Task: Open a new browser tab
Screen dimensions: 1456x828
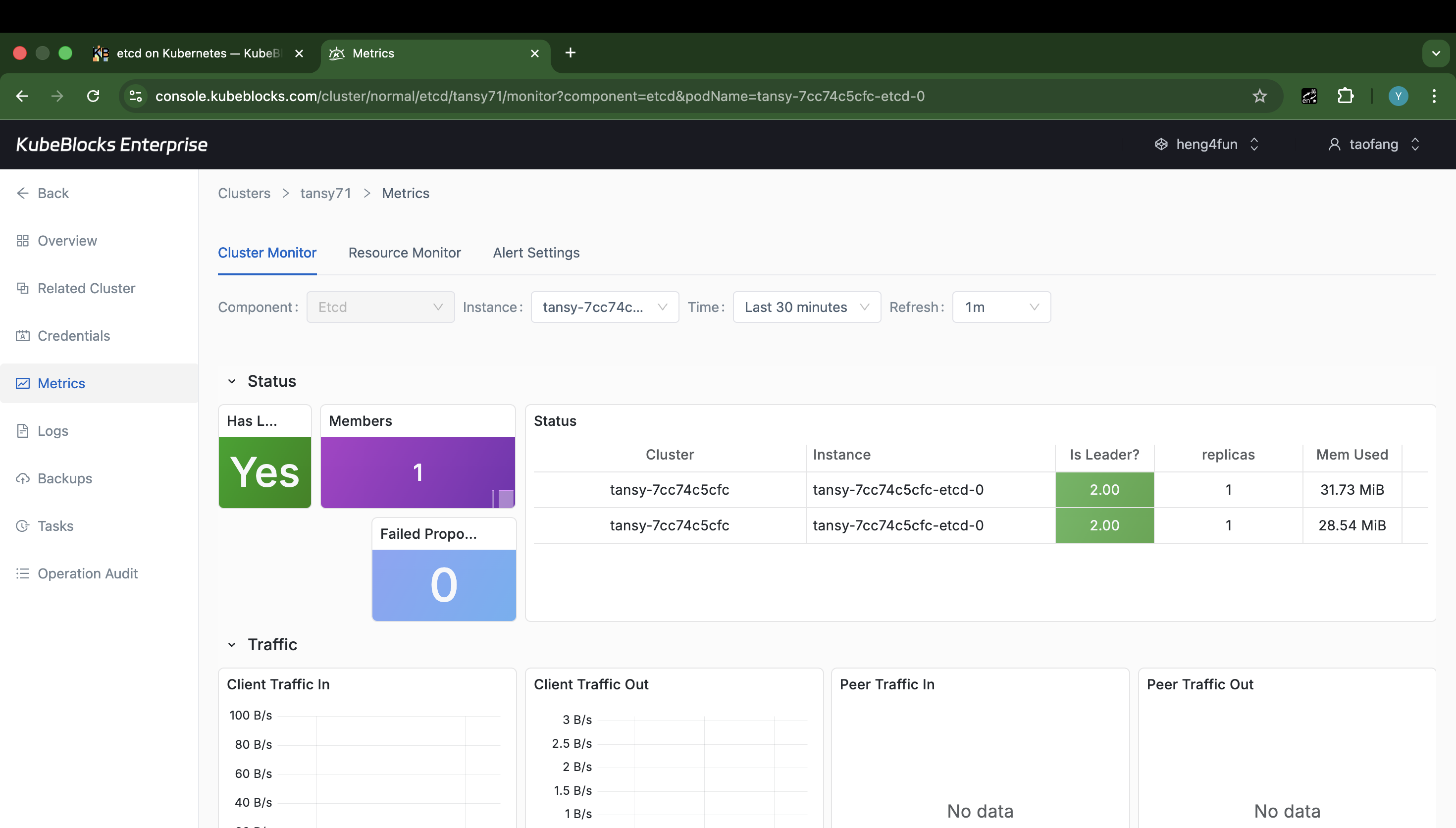Action: coord(570,53)
